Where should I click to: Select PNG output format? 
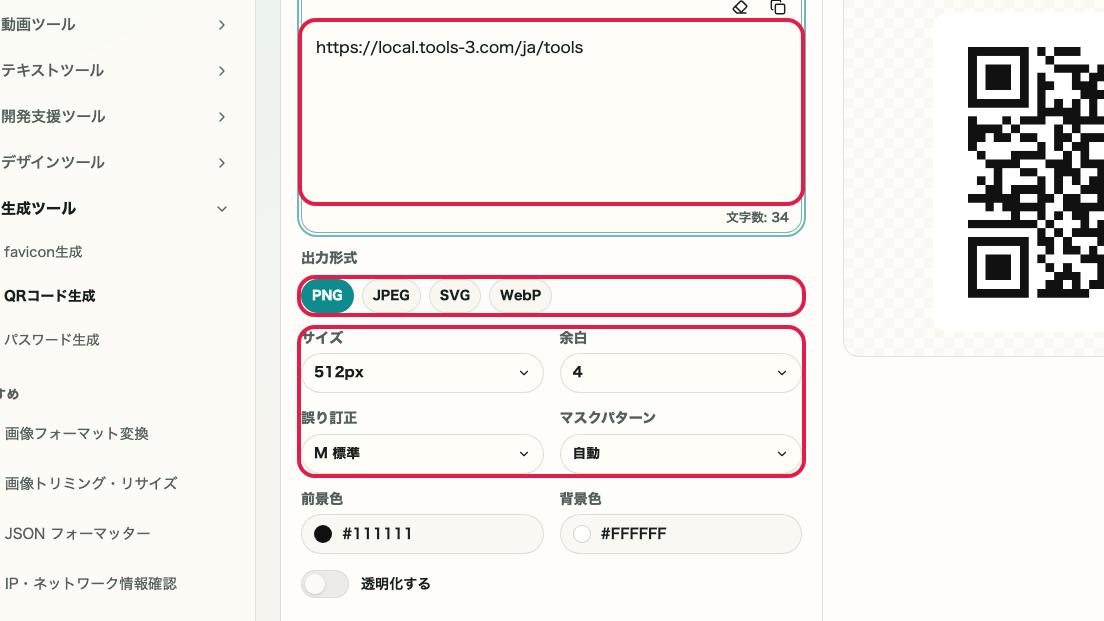[x=327, y=296]
